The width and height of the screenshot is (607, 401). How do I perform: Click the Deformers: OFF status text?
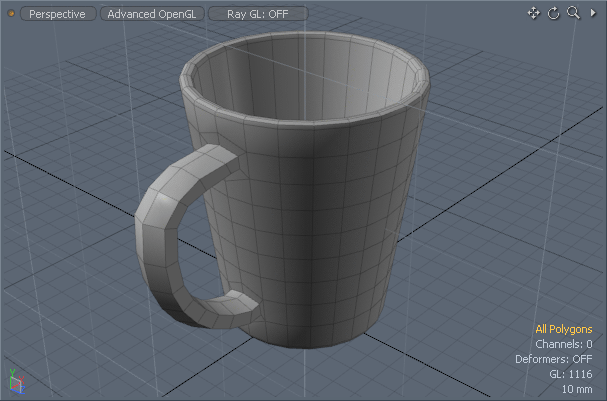pos(553,359)
